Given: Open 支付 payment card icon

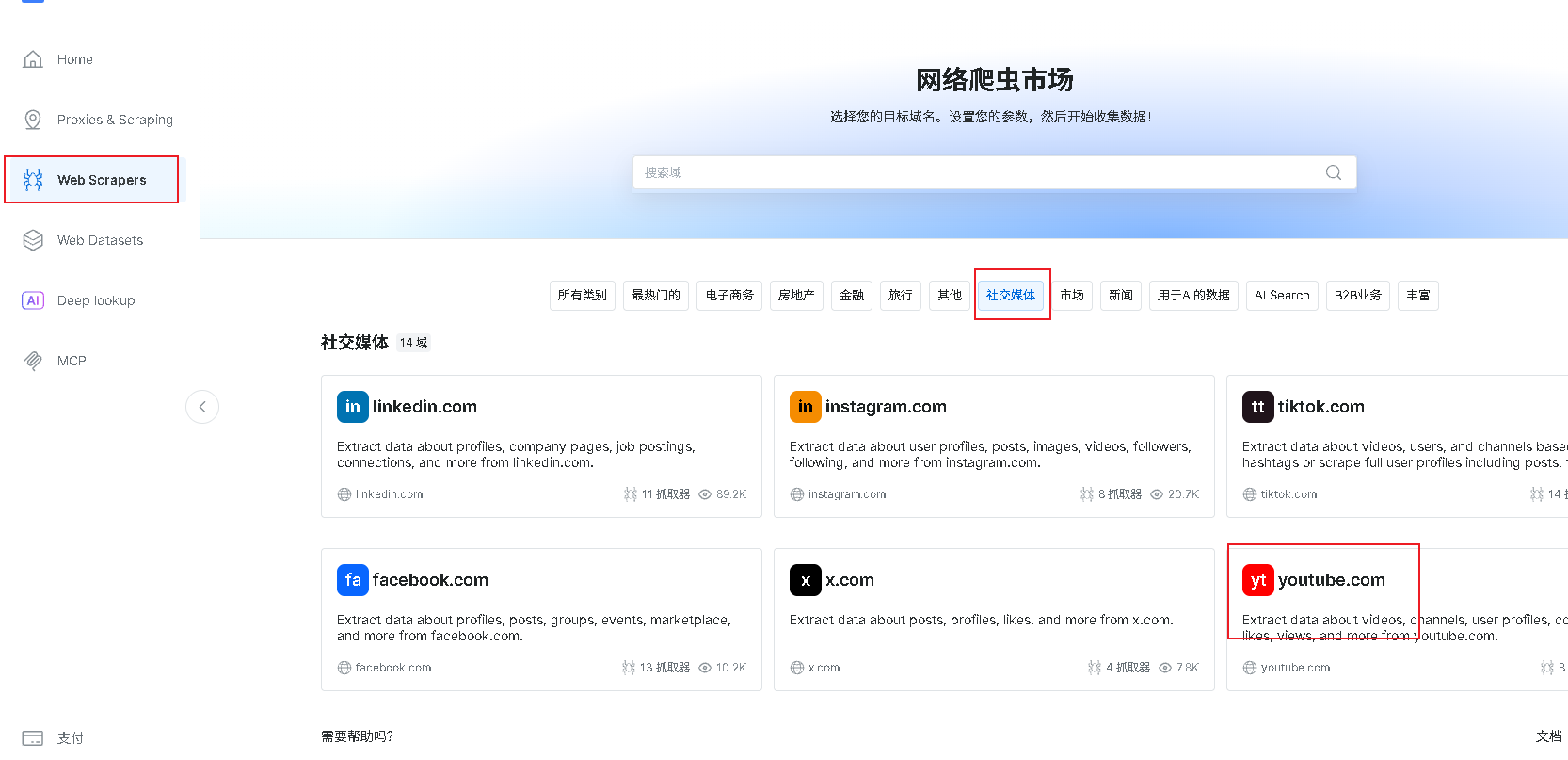Looking at the screenshot, I should pyautogui.click(x=33, y=738).
